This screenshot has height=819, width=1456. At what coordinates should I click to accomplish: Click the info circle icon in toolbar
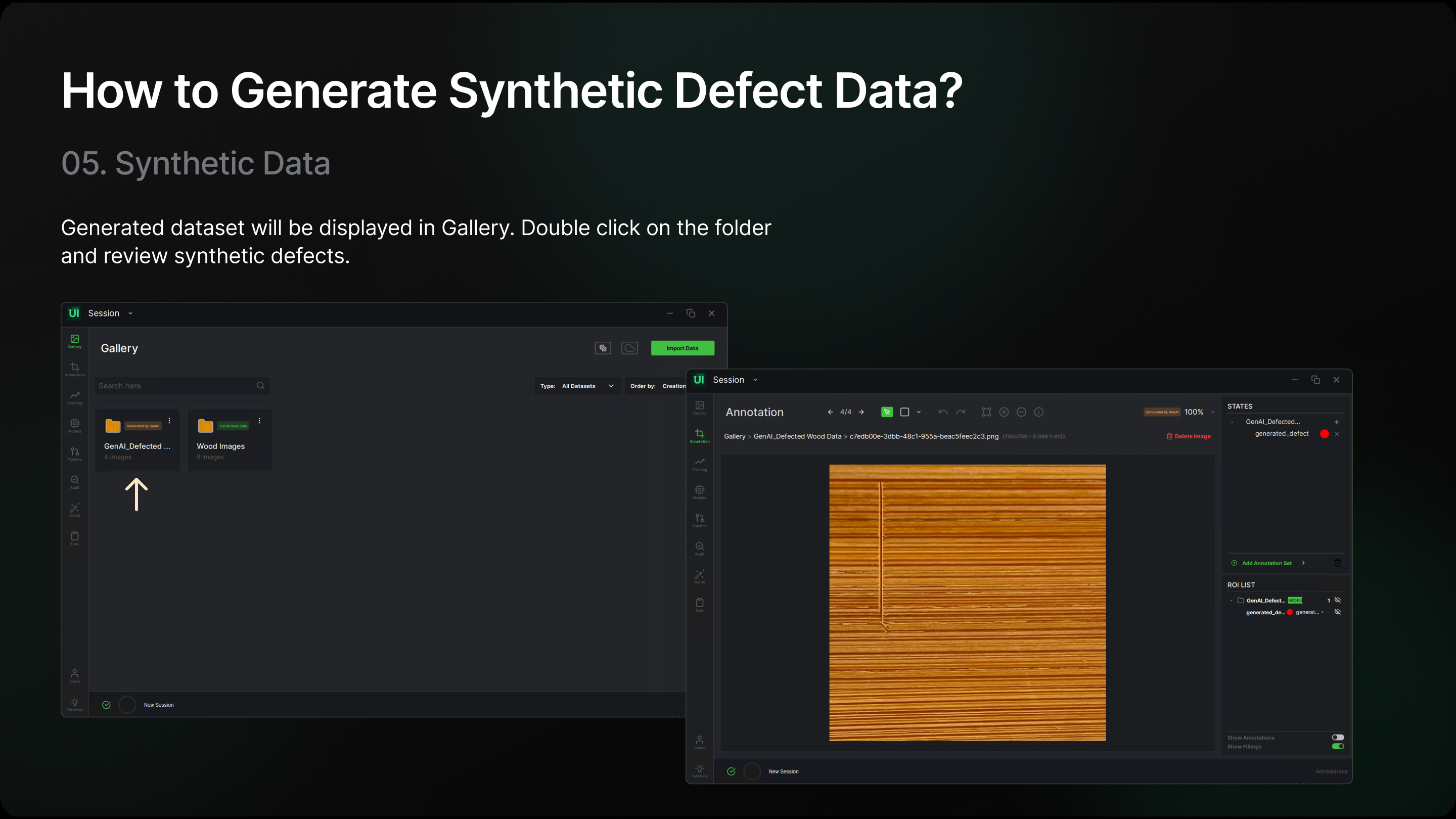[x=1038, y=412]
